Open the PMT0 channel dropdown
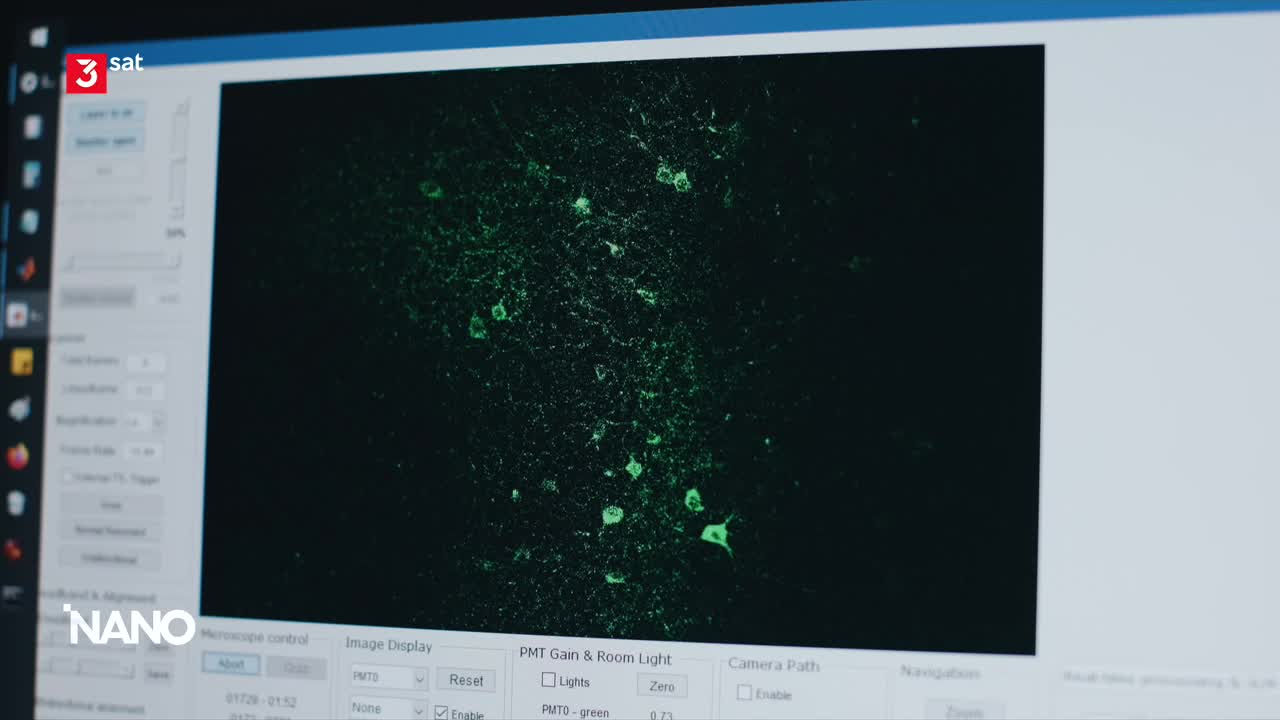This screenshot has width=1280, height=720. (x=389, y=677)
